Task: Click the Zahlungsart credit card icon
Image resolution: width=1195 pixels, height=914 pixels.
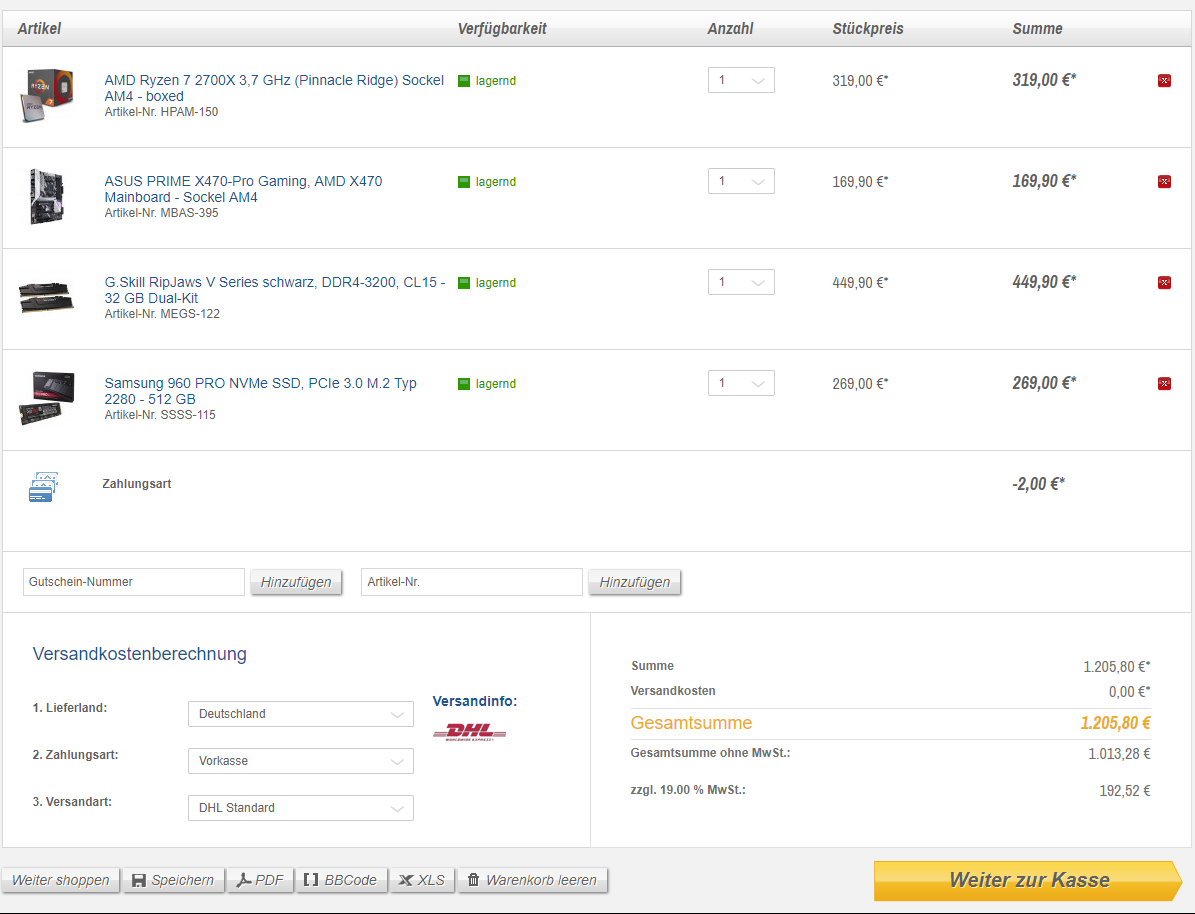Action: click(x=43, y=487)
